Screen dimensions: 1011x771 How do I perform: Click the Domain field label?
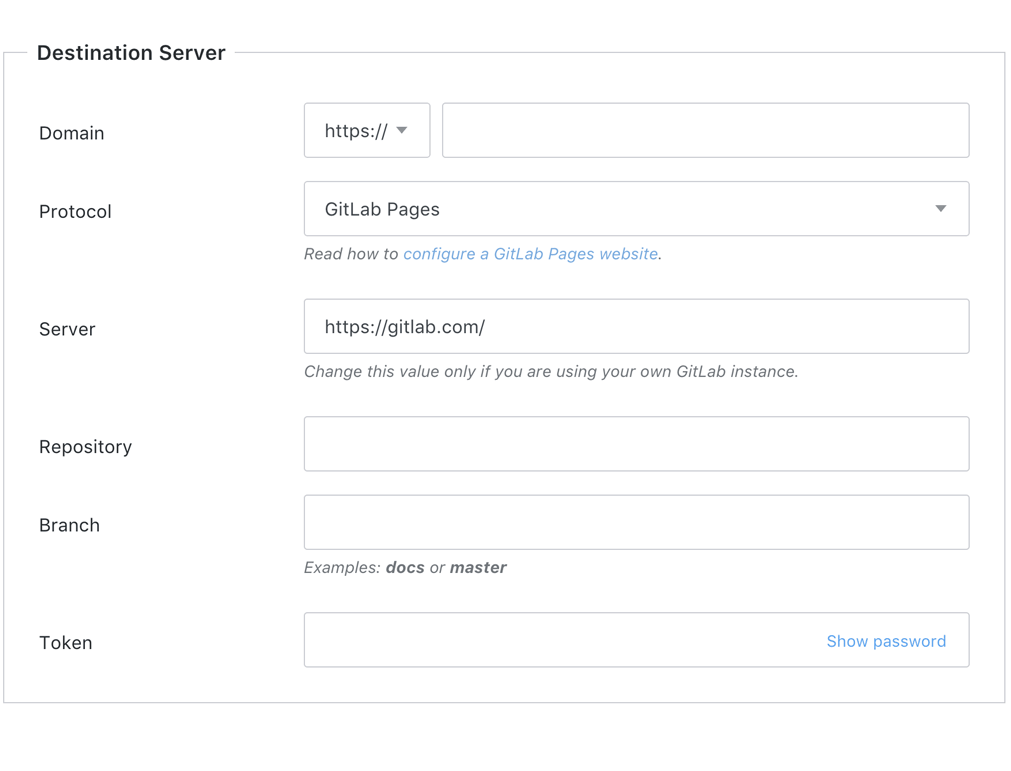71,133
